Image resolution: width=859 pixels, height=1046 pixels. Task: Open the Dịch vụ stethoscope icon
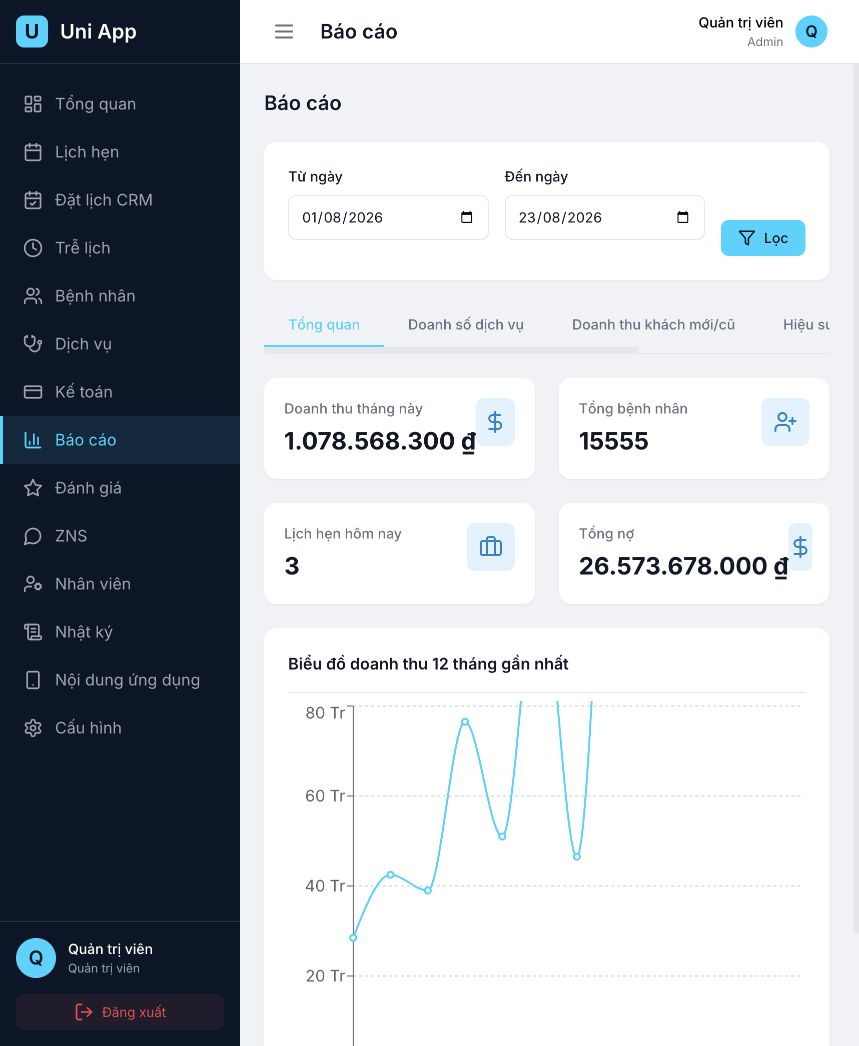pyautogui.click(x=33, y=344)
